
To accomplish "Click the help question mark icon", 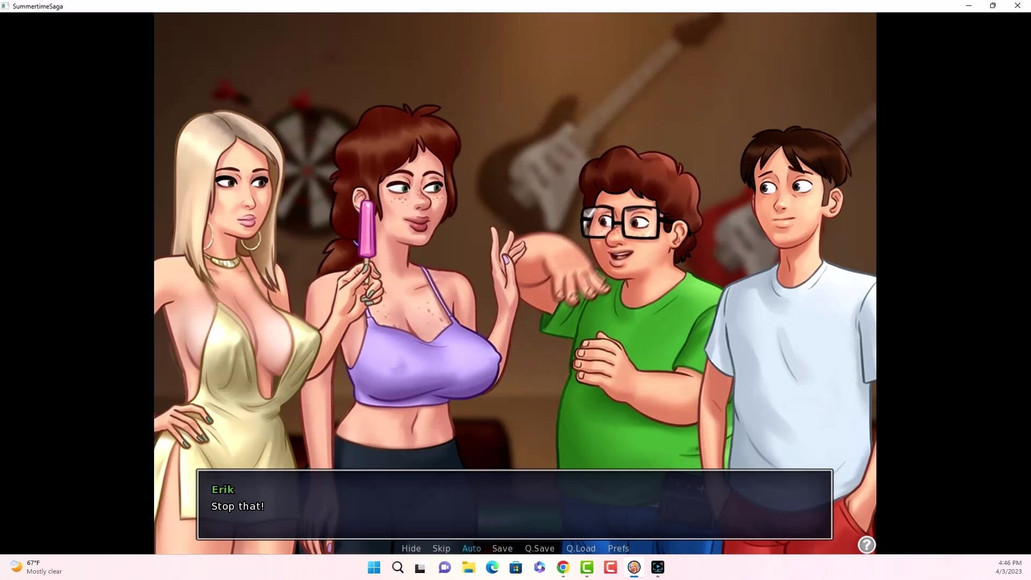I will click(867, 545).
